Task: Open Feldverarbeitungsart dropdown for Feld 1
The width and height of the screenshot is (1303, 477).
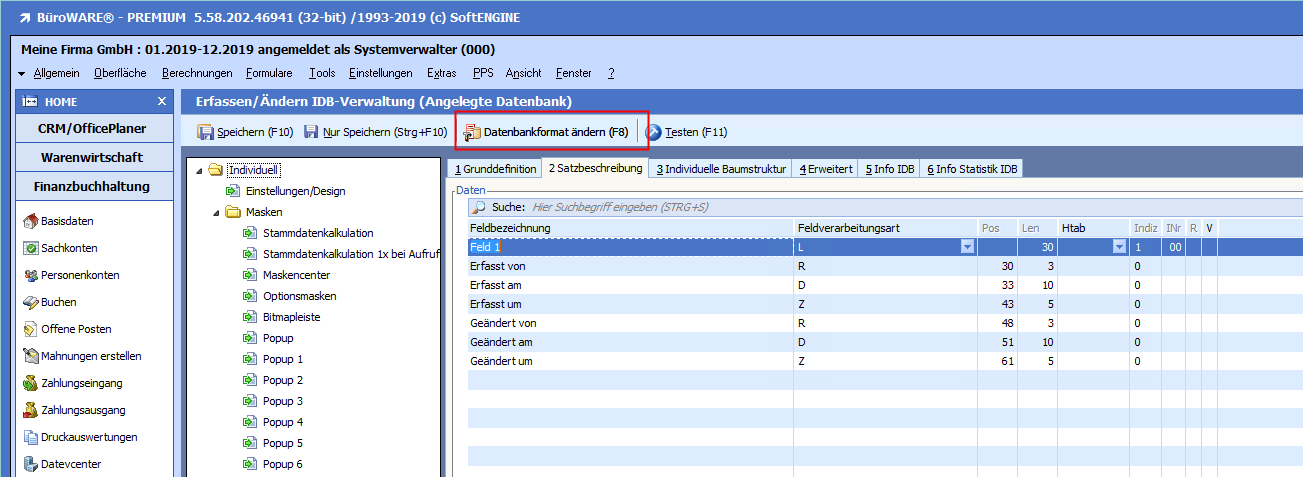Action: (x=967, y=247)
